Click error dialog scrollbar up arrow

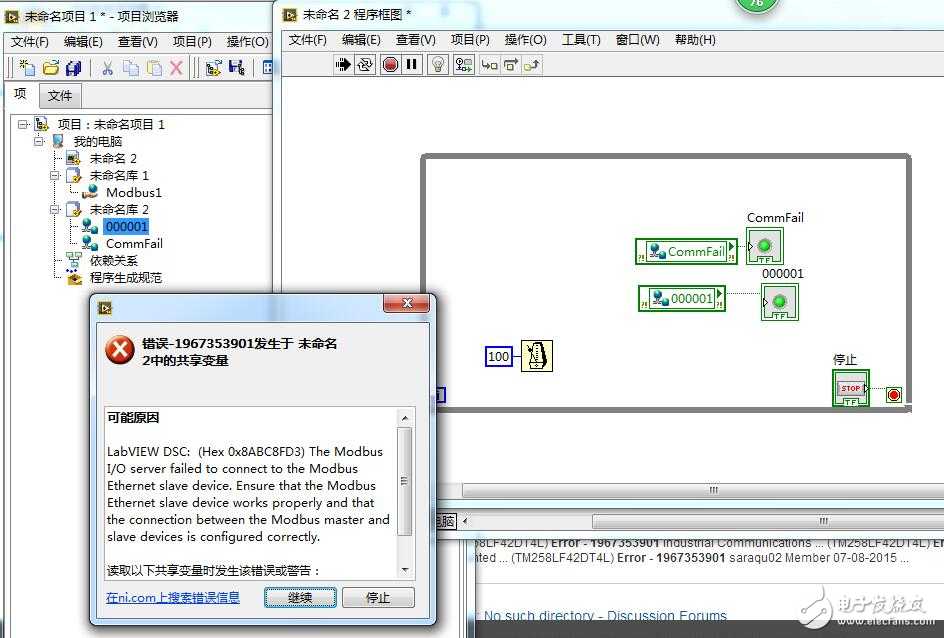coord(405,418)
